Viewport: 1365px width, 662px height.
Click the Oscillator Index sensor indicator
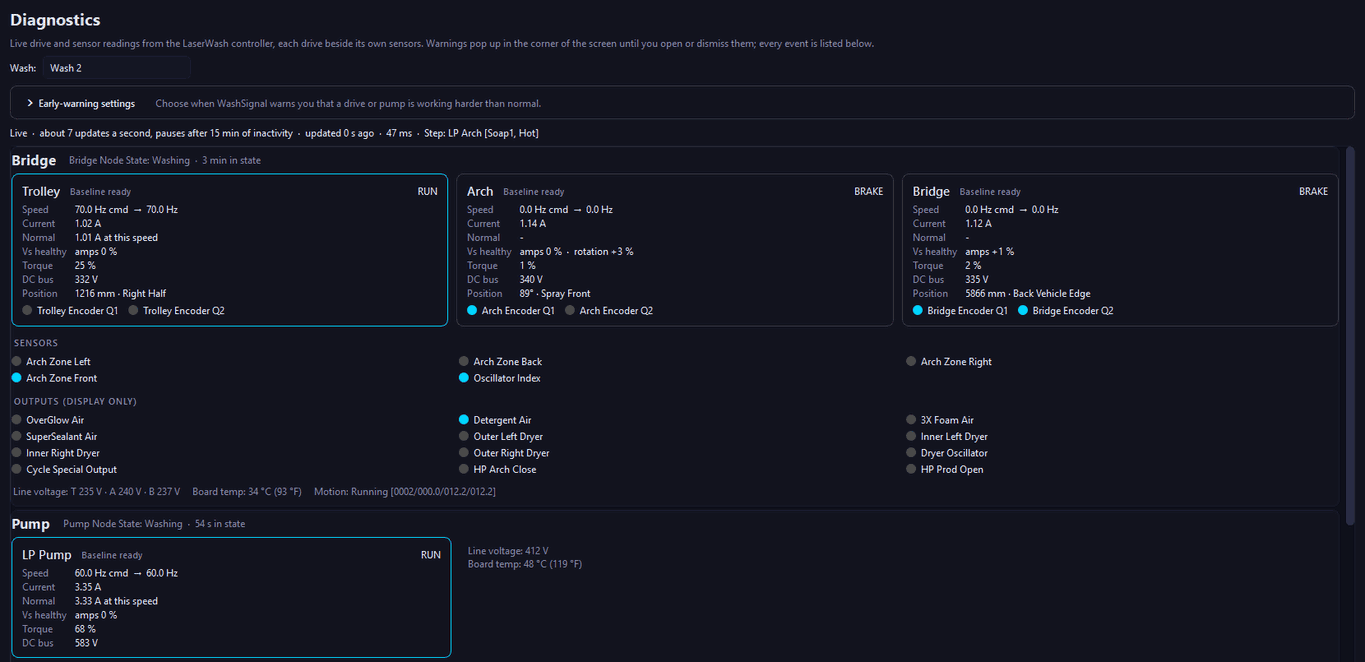pos(464,378)
